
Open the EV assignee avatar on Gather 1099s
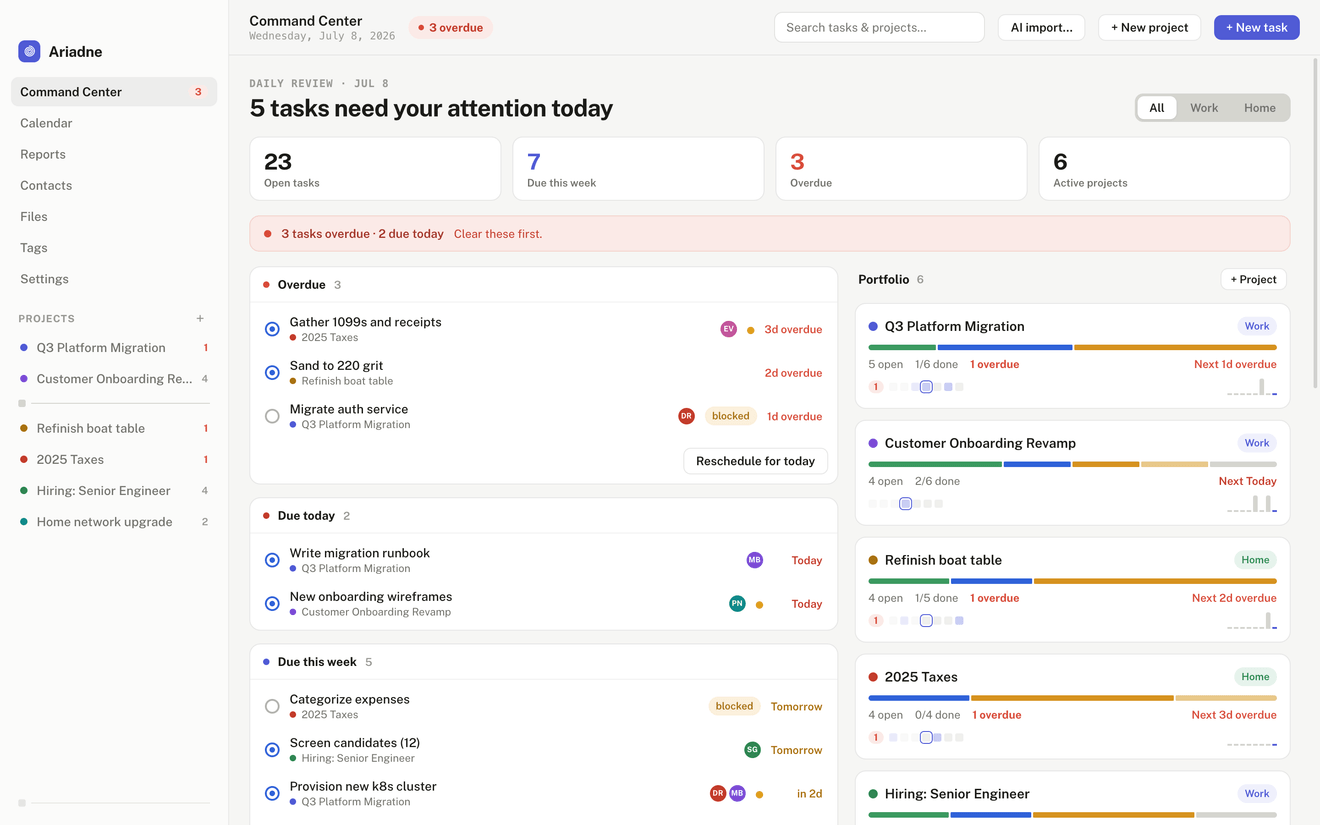(728, 329)
